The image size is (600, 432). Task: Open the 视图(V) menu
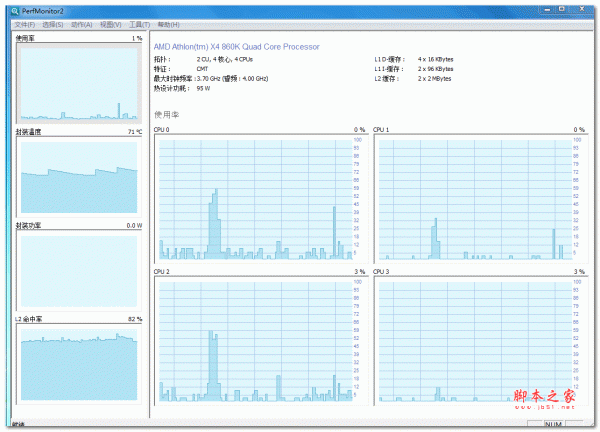pyautogui.click(x=111, y=25)
